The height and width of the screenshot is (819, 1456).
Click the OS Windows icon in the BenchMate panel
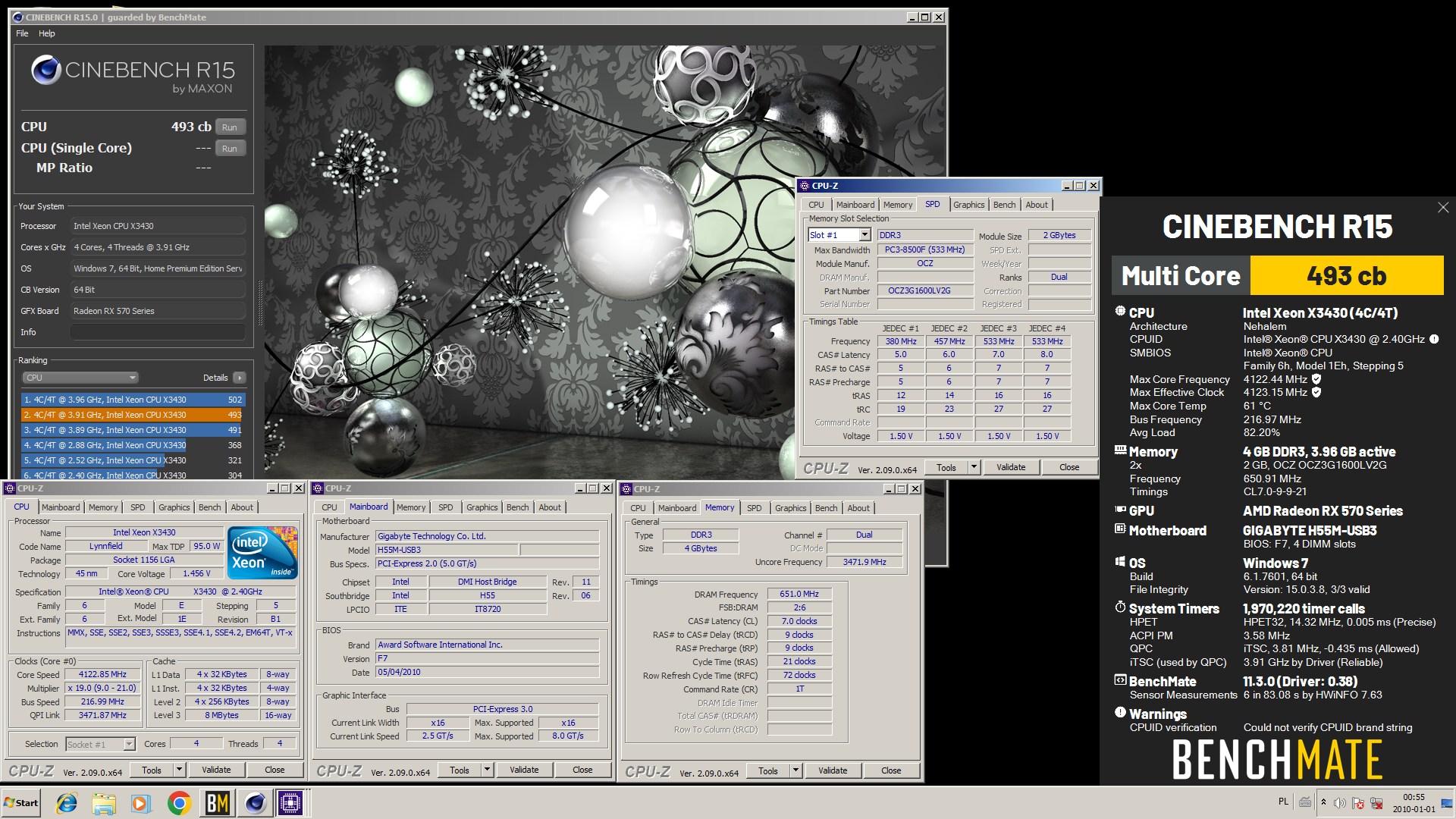pyautogui.click(x=1120, y=561)
